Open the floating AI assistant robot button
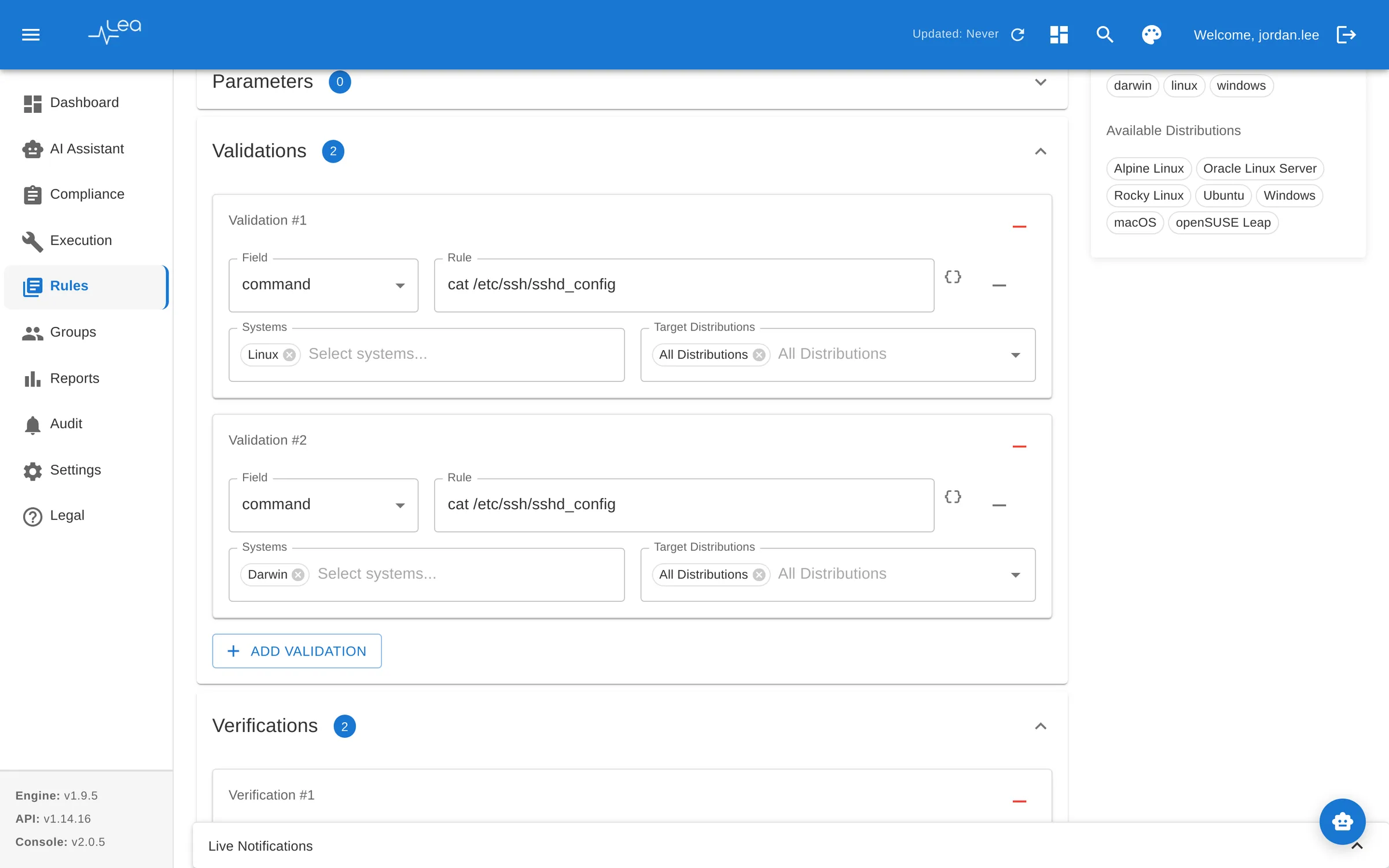 pyautogui.click(x=1342, y=821)
